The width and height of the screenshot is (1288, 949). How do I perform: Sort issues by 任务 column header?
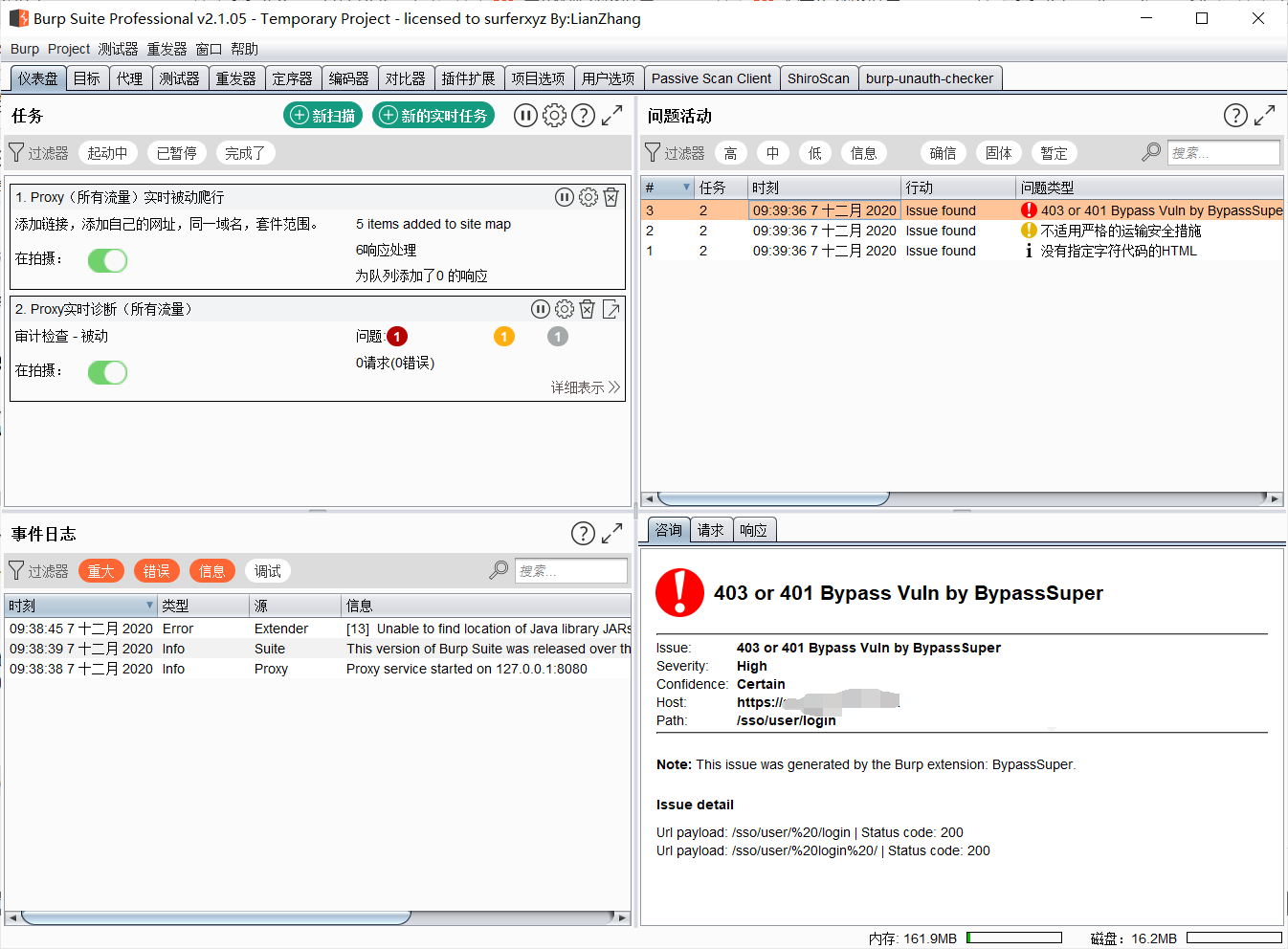(721, 188)
